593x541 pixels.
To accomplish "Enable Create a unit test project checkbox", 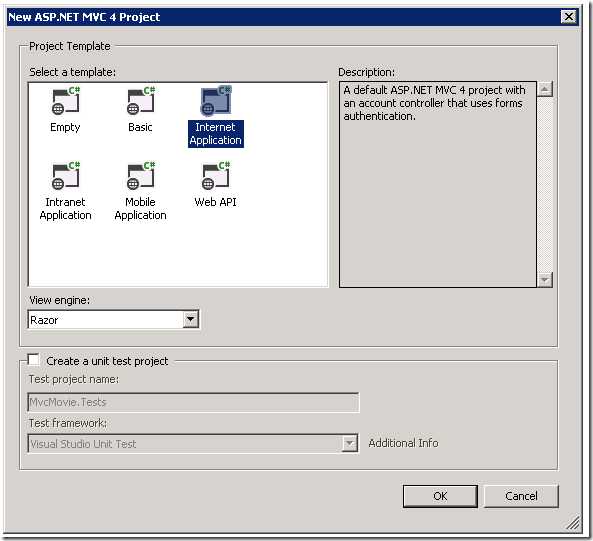I will click(33, 360).
